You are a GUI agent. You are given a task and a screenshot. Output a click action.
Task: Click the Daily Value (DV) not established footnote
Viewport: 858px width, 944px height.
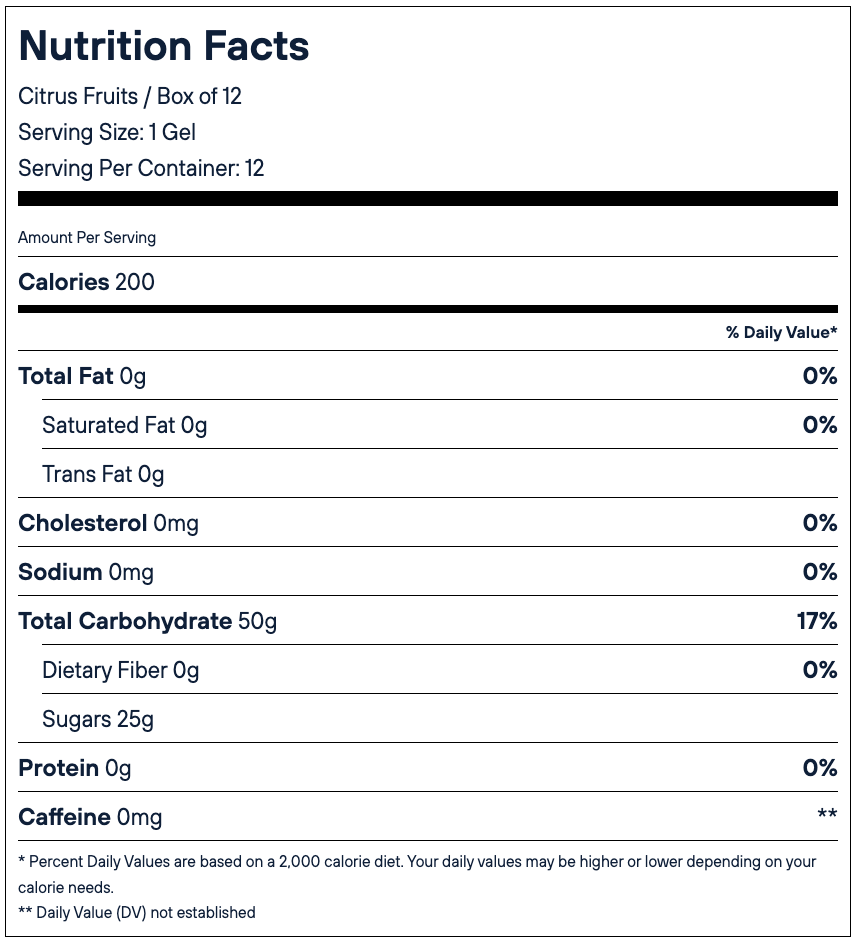[137, 912]
